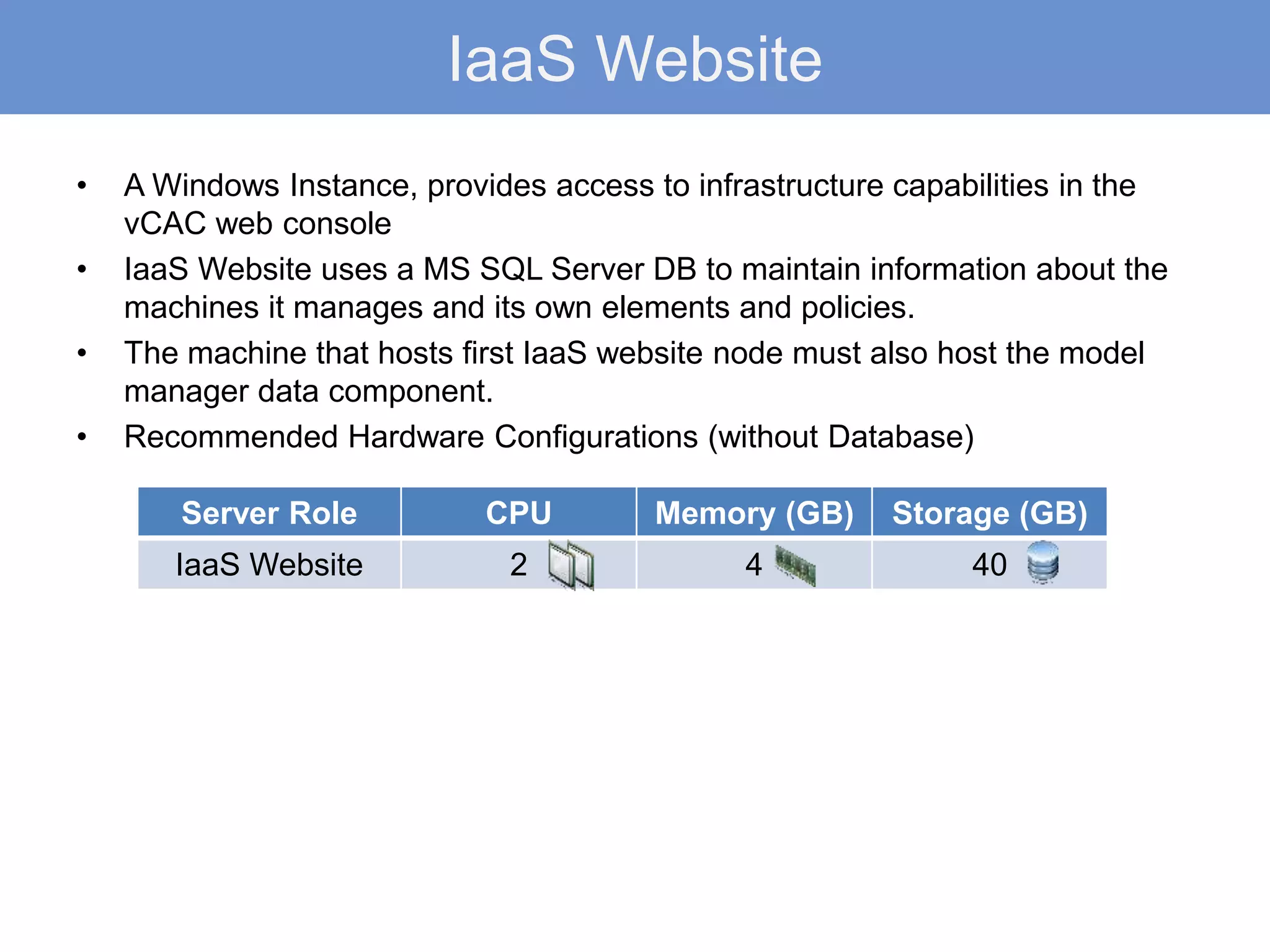Click the 'CPU' column header
The image size is (1270, 952).
pyautogui.click(x=518, y=513)
